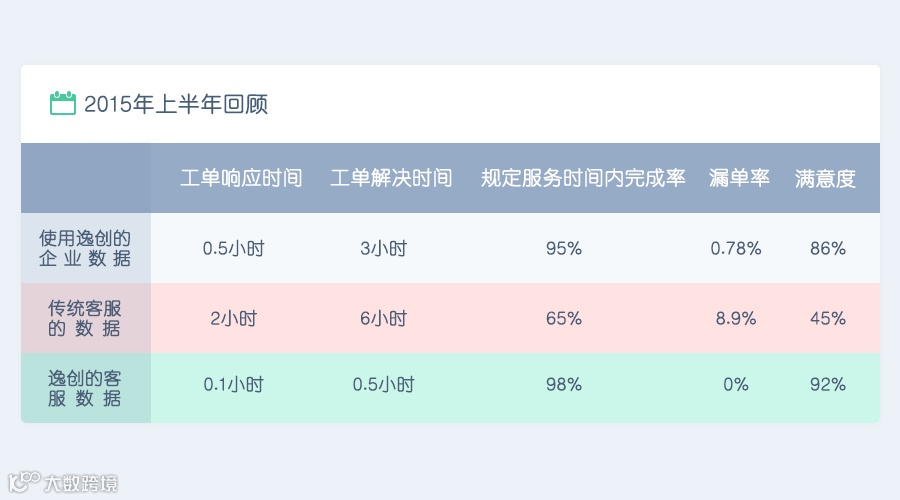Click the 45% satisfaction cell
The image size is (900, 500).
tap(828, 319)
